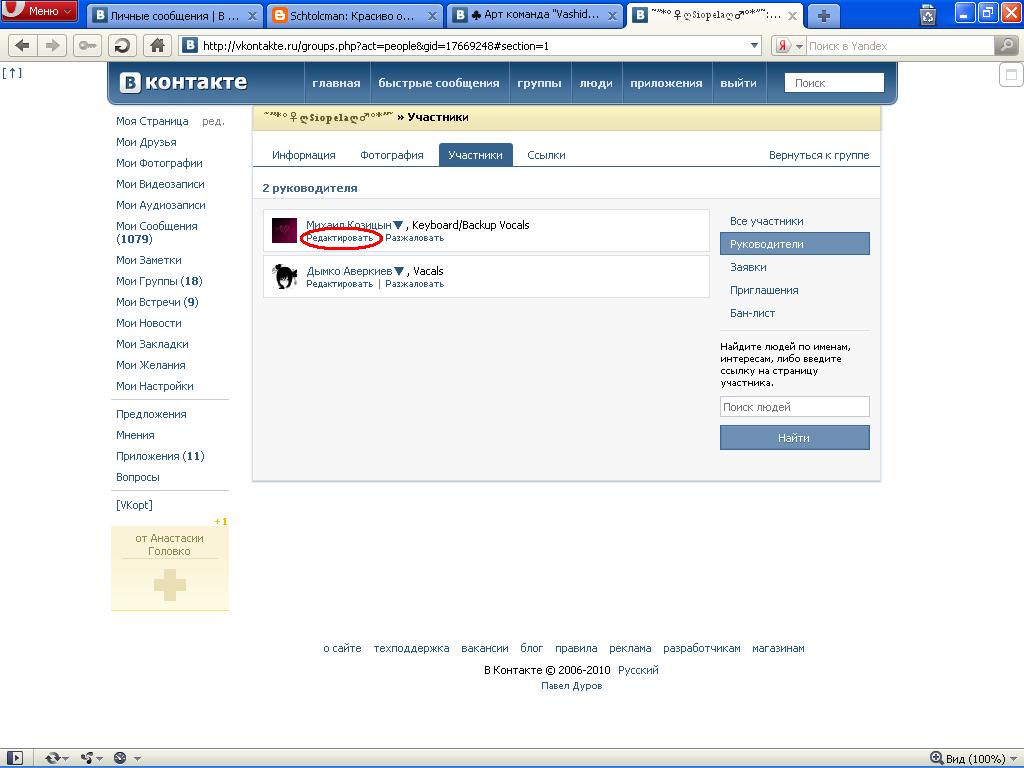Click the Поиск в Yandex field
The image size is (1024, 768).
pos(900,46)
